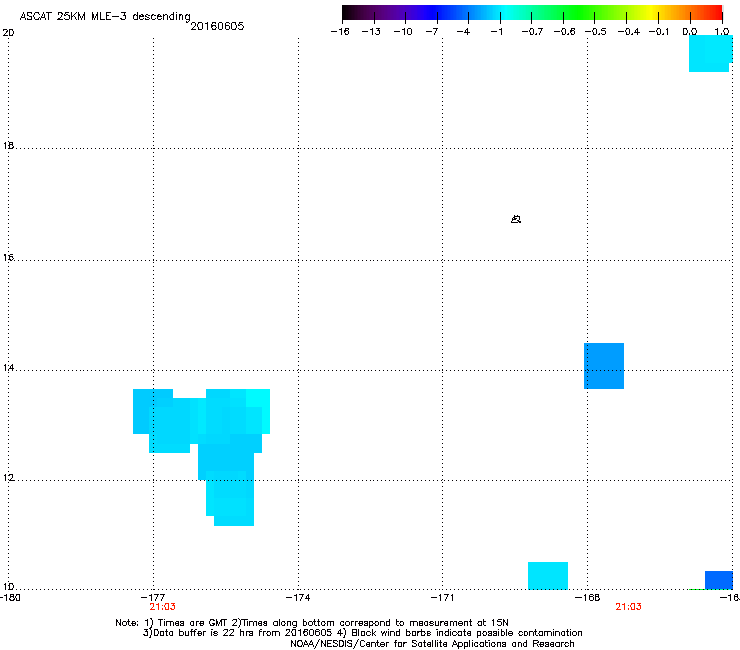
Task: Click the latitude label 18
Action: point(8,145)
